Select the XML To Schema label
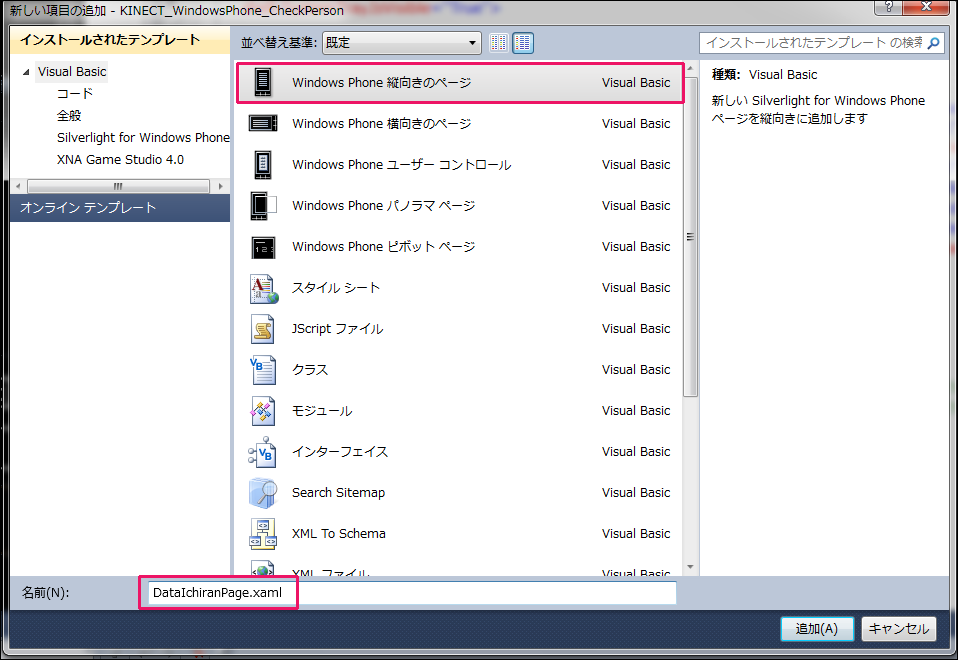 click(x=339, y=534)
